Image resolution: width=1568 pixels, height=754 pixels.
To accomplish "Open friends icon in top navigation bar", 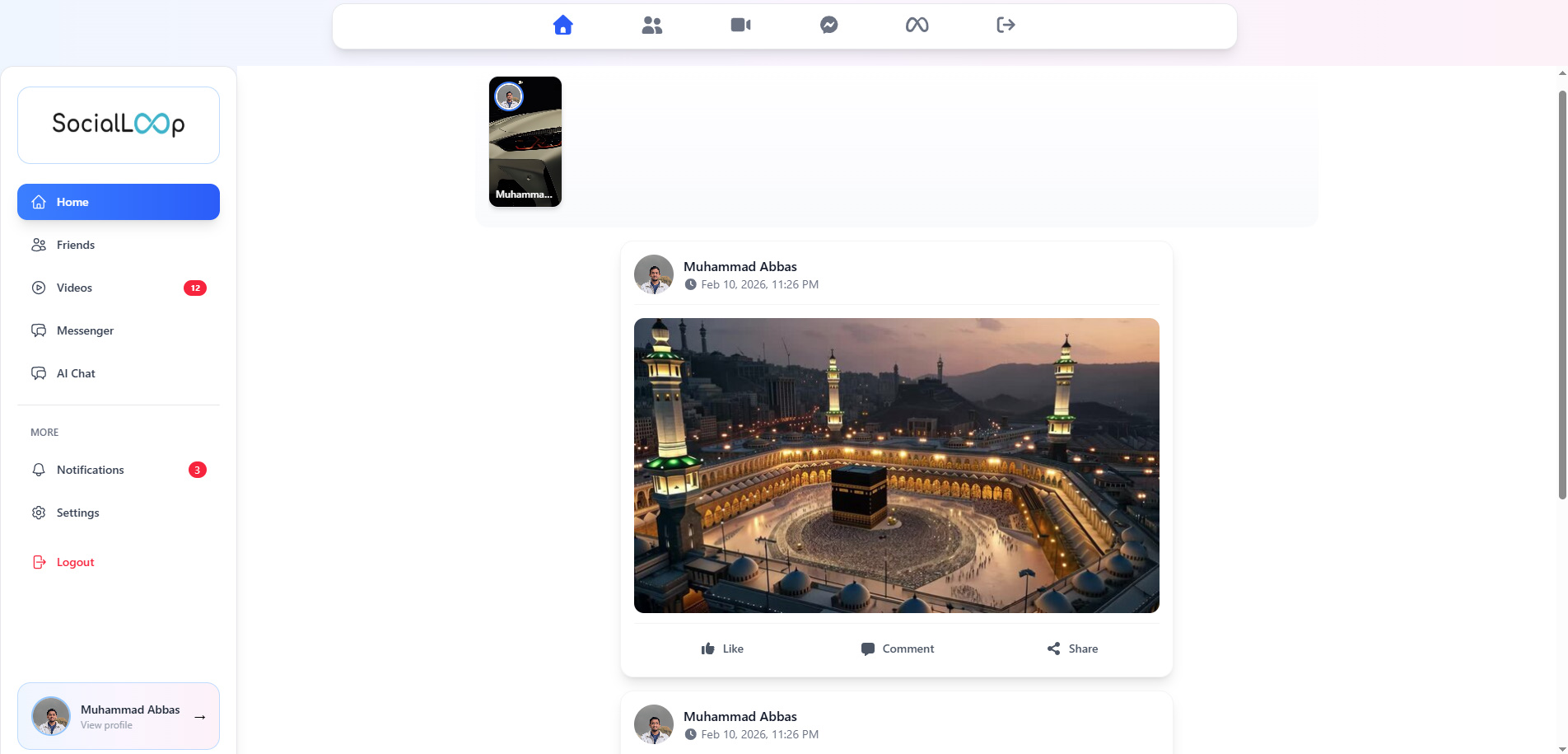I will [651, 26].
